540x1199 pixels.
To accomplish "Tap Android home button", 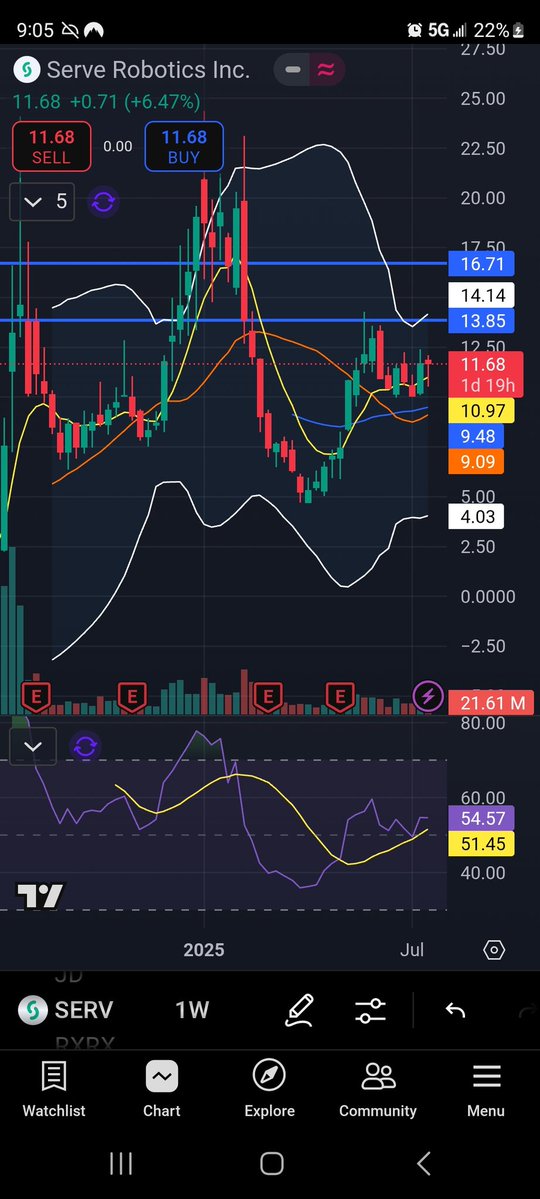I will tap(272, 1164).
